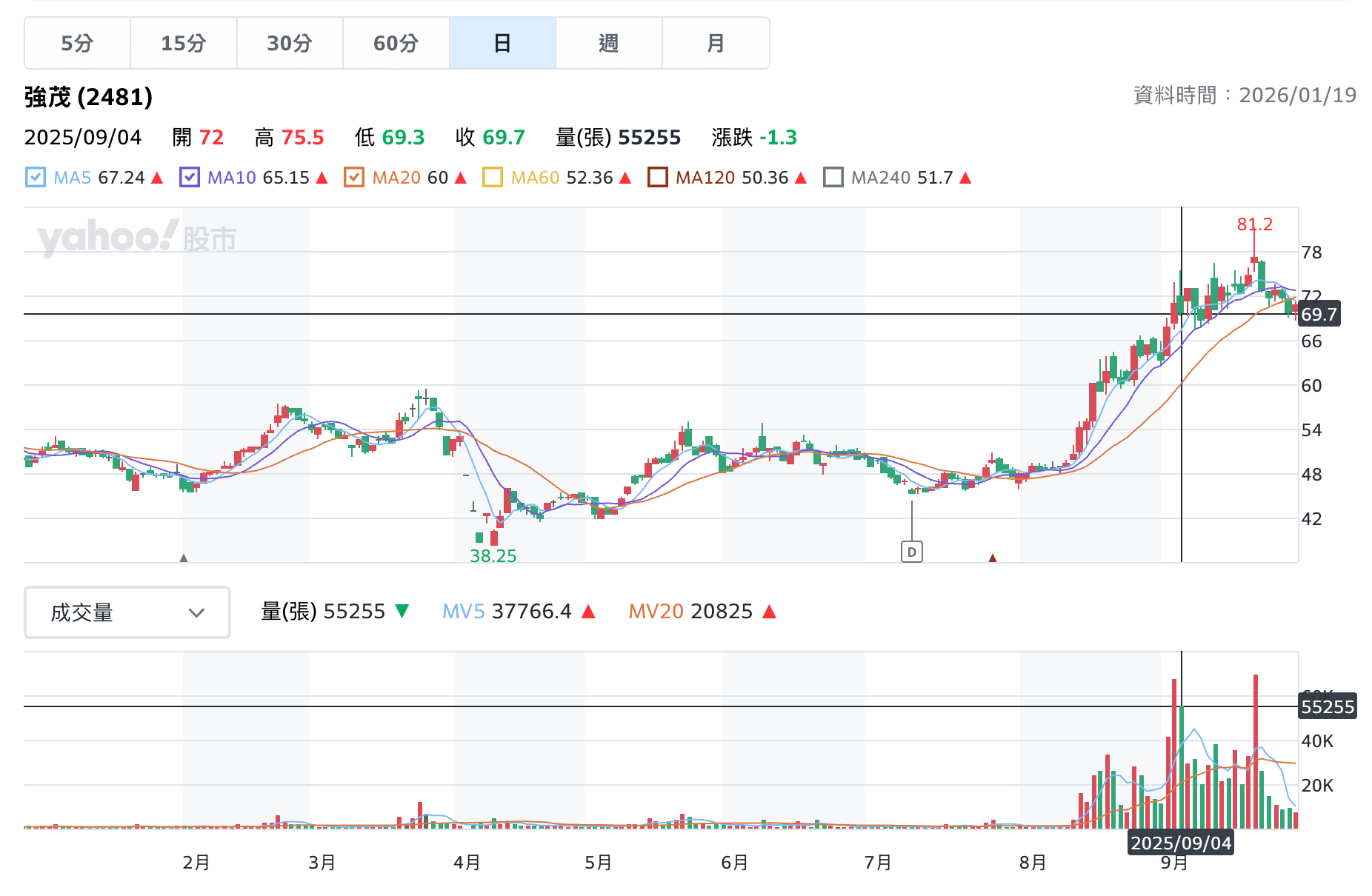Click the red arrow beside MV20 20825
Viewport: 1372px width, 896px height.
[769, 612]
